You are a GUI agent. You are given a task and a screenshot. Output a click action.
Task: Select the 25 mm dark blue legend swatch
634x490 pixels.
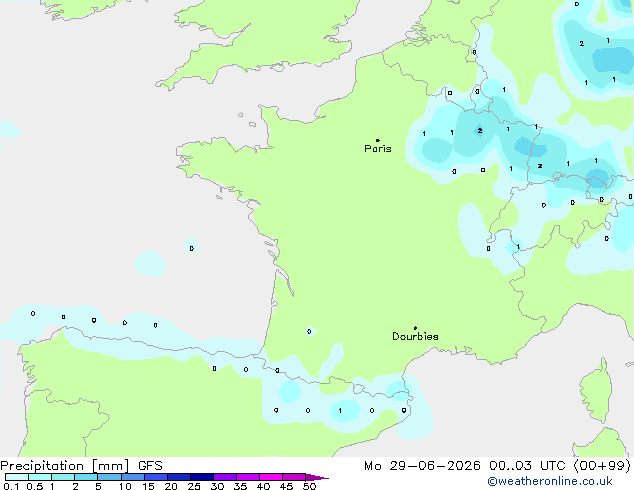202,477
